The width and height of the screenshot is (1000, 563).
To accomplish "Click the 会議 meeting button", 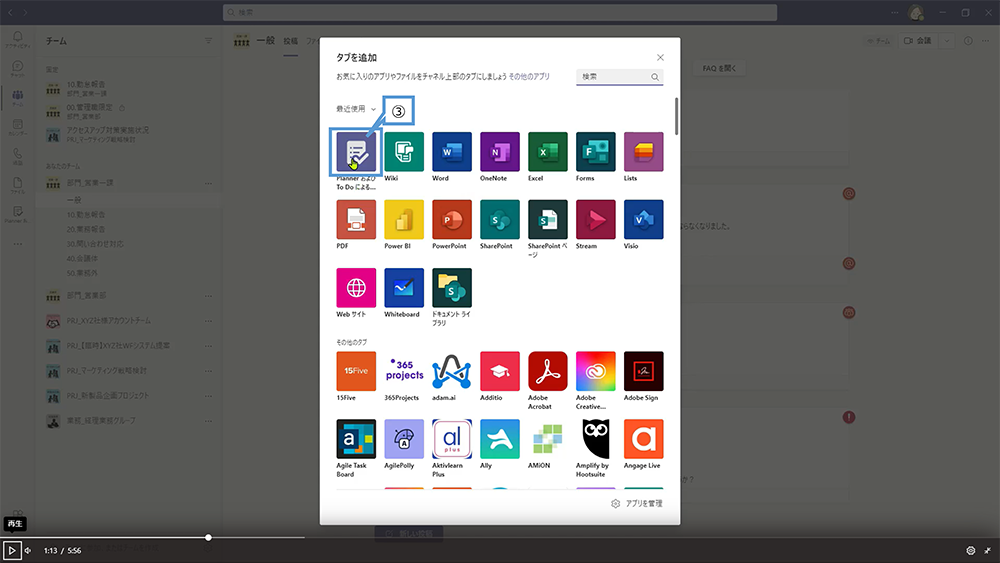I will 918,41.
